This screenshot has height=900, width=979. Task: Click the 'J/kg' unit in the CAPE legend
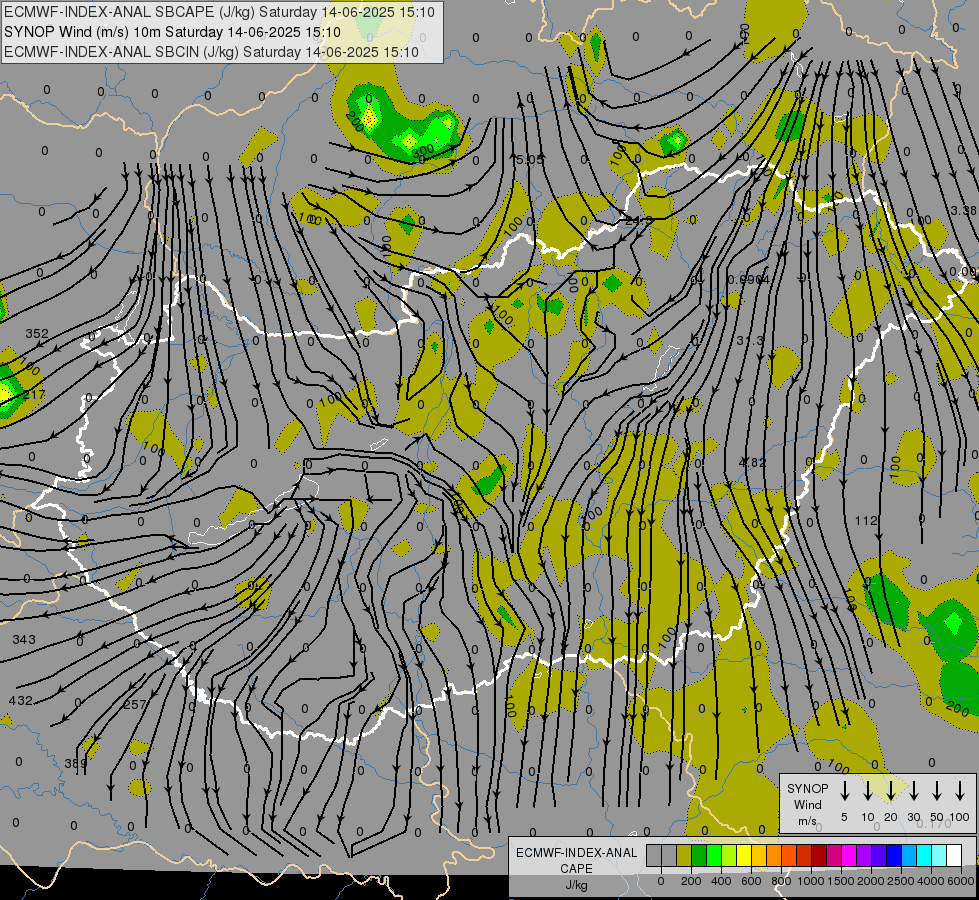(576, 885)
